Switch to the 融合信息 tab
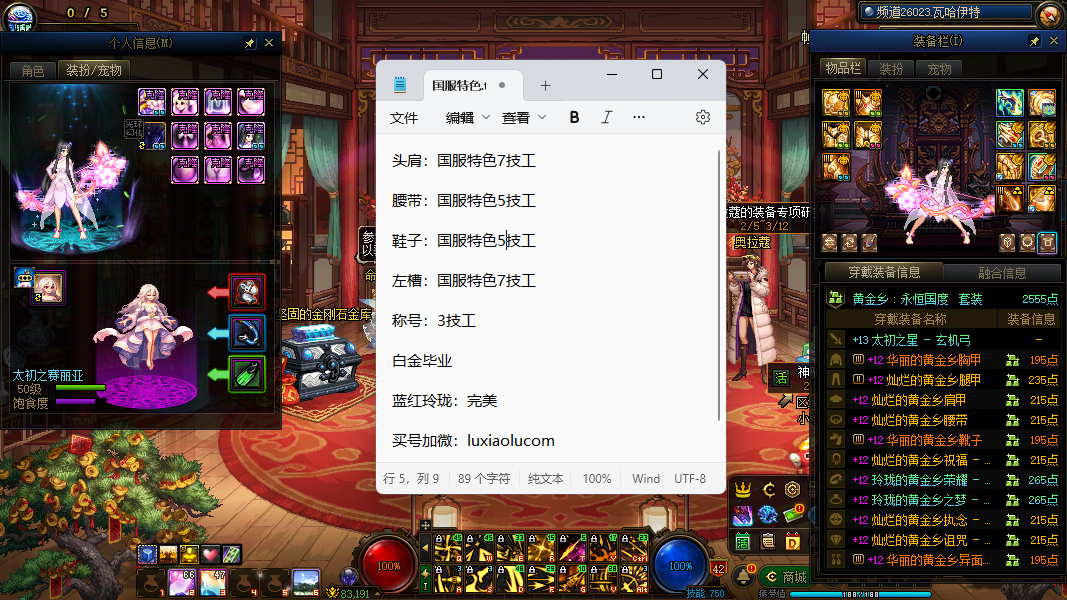 click(x=1001, y=272)
